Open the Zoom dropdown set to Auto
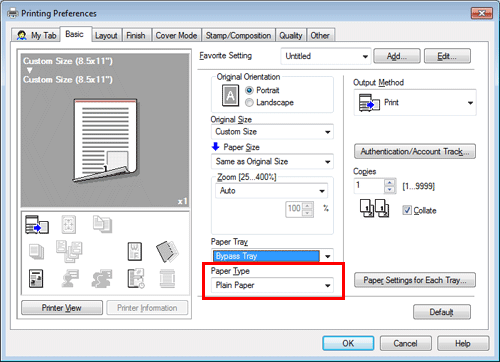The width and height of the screenshot is (500, 362). [x=272, y=191]
